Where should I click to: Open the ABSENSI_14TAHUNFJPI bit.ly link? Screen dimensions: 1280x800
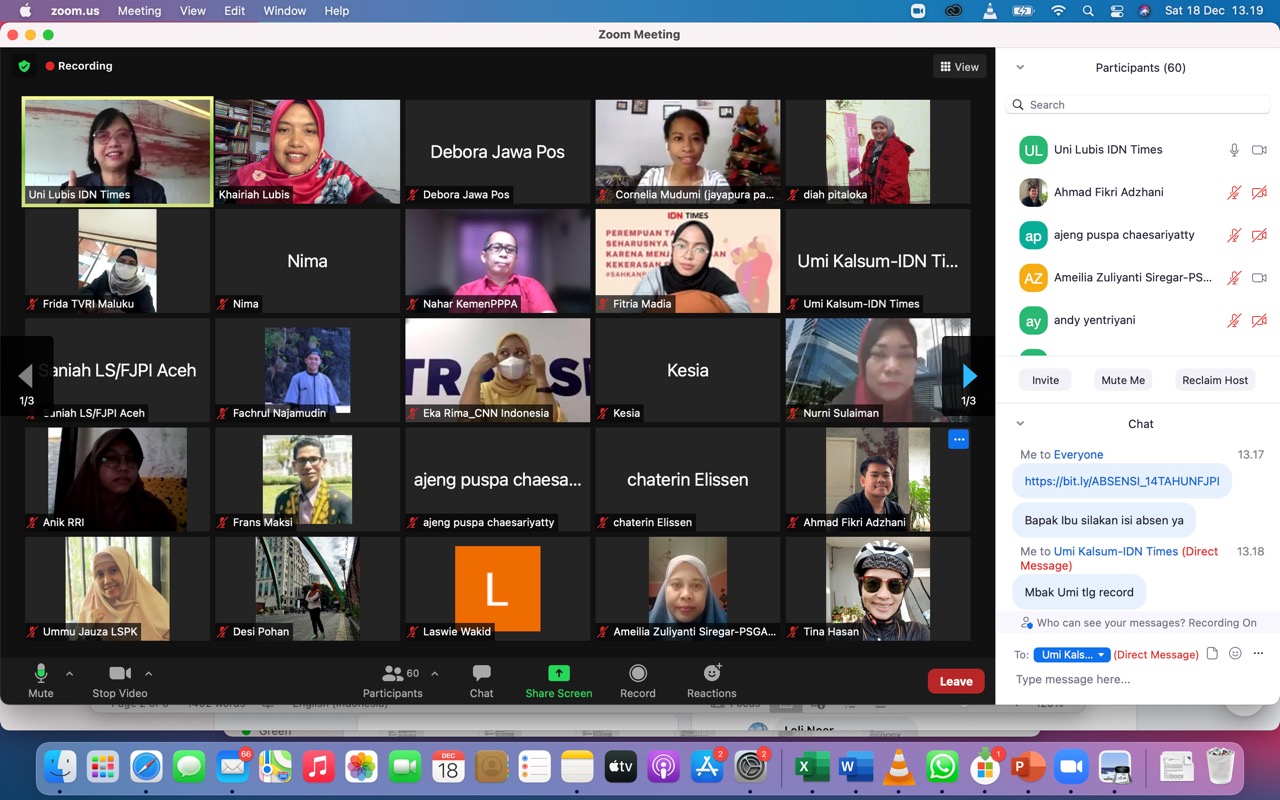point(1121,481)
